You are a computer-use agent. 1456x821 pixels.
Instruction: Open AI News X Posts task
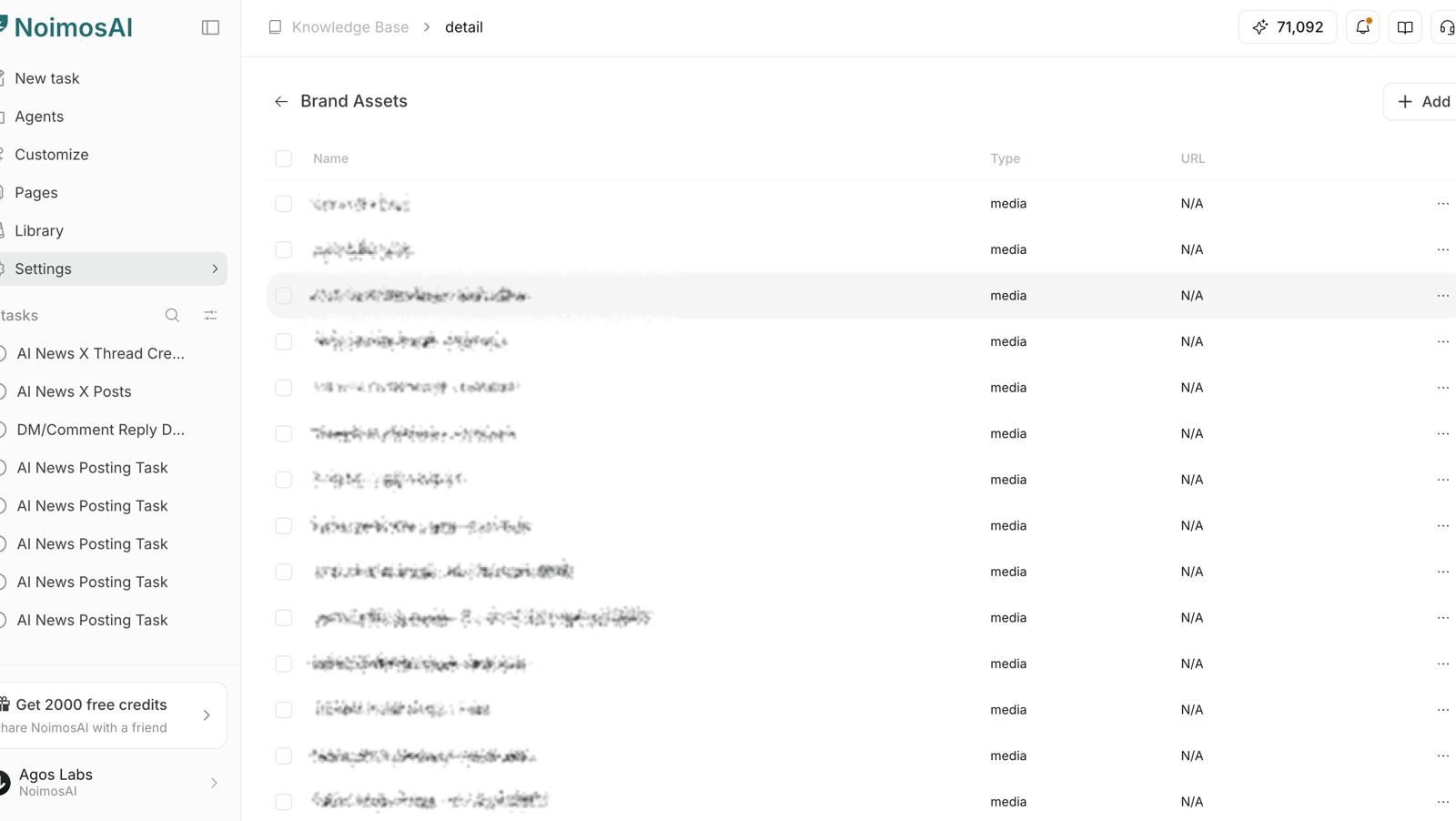tap(74, 391)
